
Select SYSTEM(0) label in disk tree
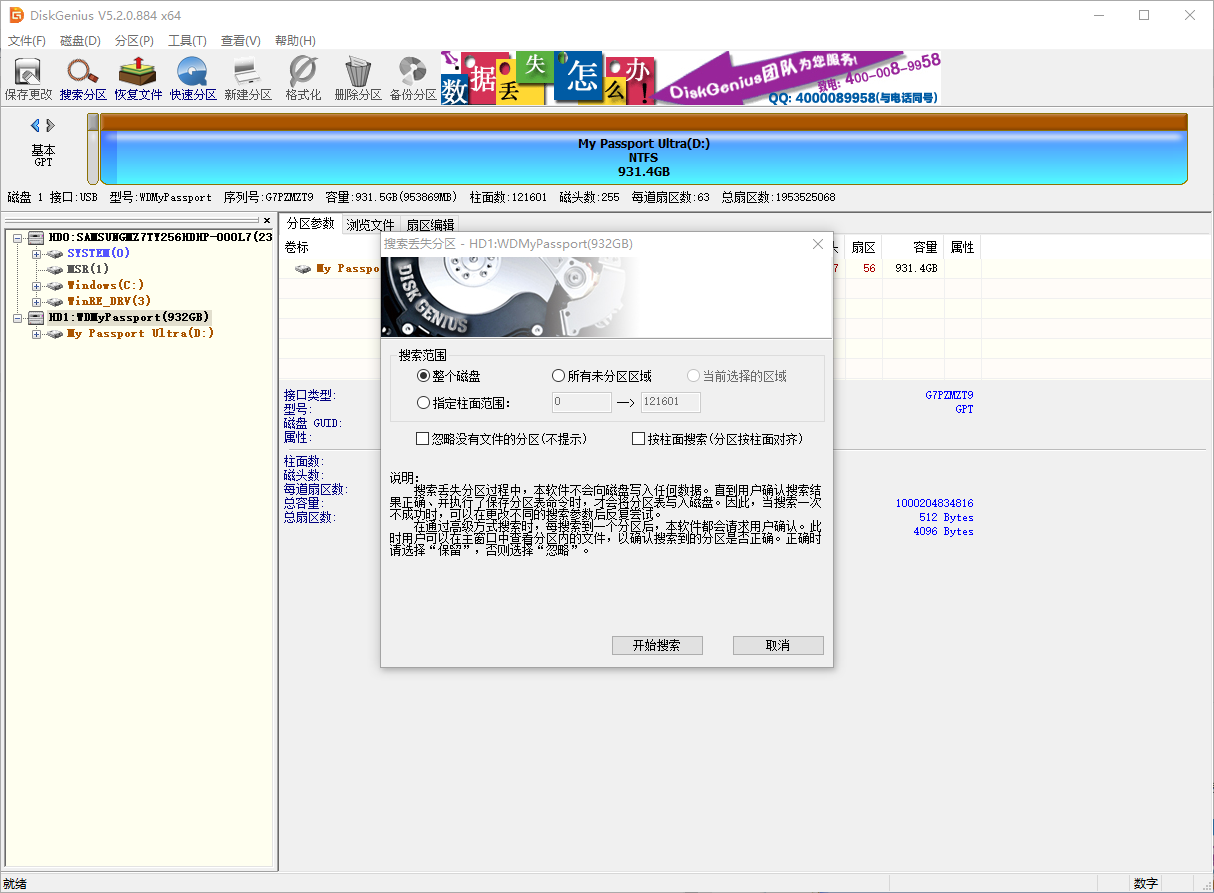click(x=99, y=253)
